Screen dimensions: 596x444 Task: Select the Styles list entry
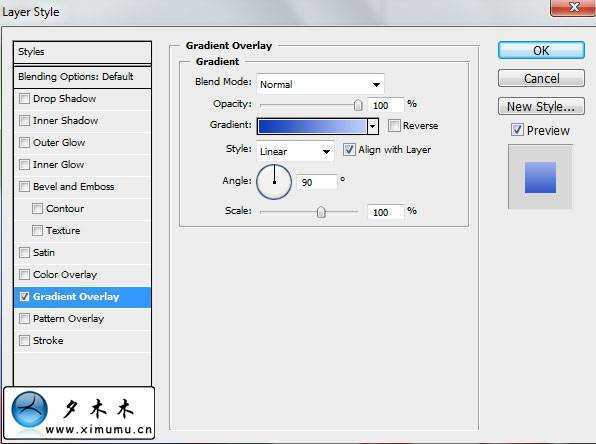[x=82, y=52]
